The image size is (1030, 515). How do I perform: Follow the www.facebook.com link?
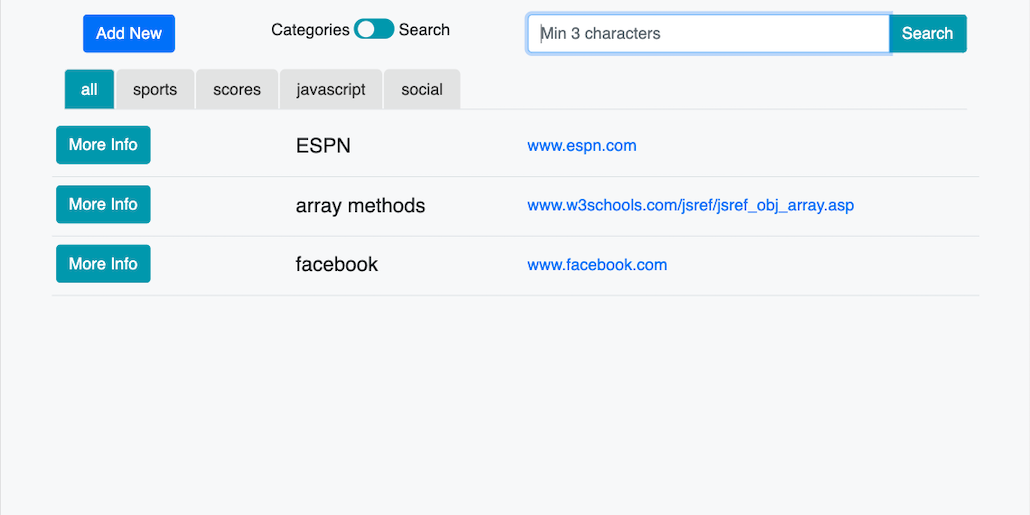coord(597,265)
